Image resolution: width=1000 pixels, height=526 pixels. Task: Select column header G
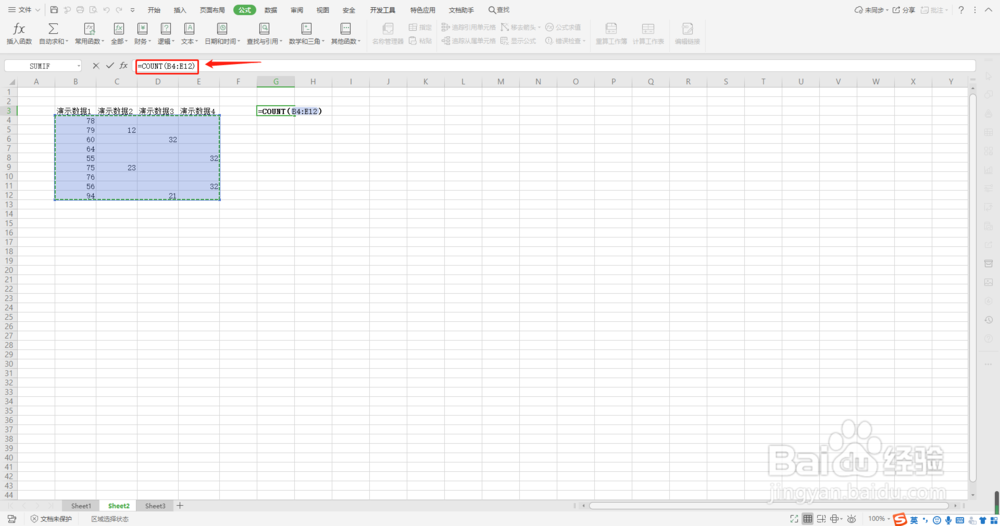coord(276,82)
